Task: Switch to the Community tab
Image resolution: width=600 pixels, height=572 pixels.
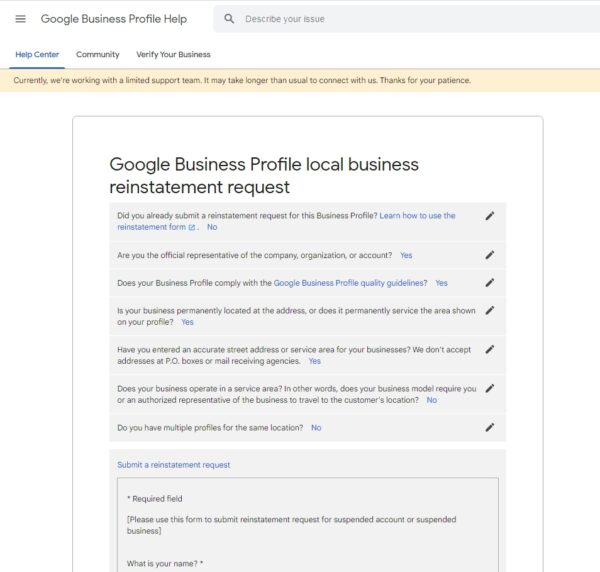Action: [98, 54]
